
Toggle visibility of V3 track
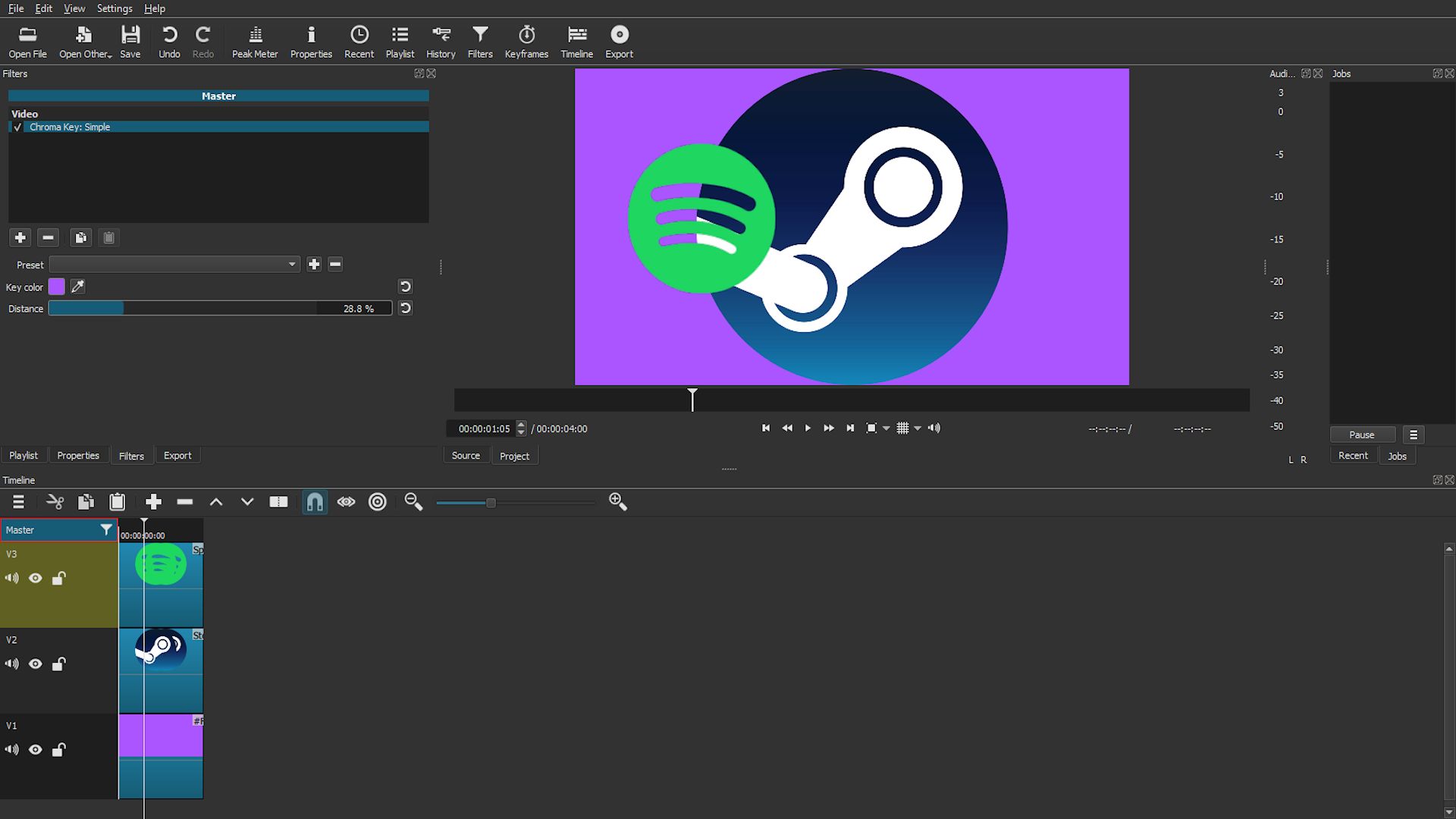click(x=35, y=578)
